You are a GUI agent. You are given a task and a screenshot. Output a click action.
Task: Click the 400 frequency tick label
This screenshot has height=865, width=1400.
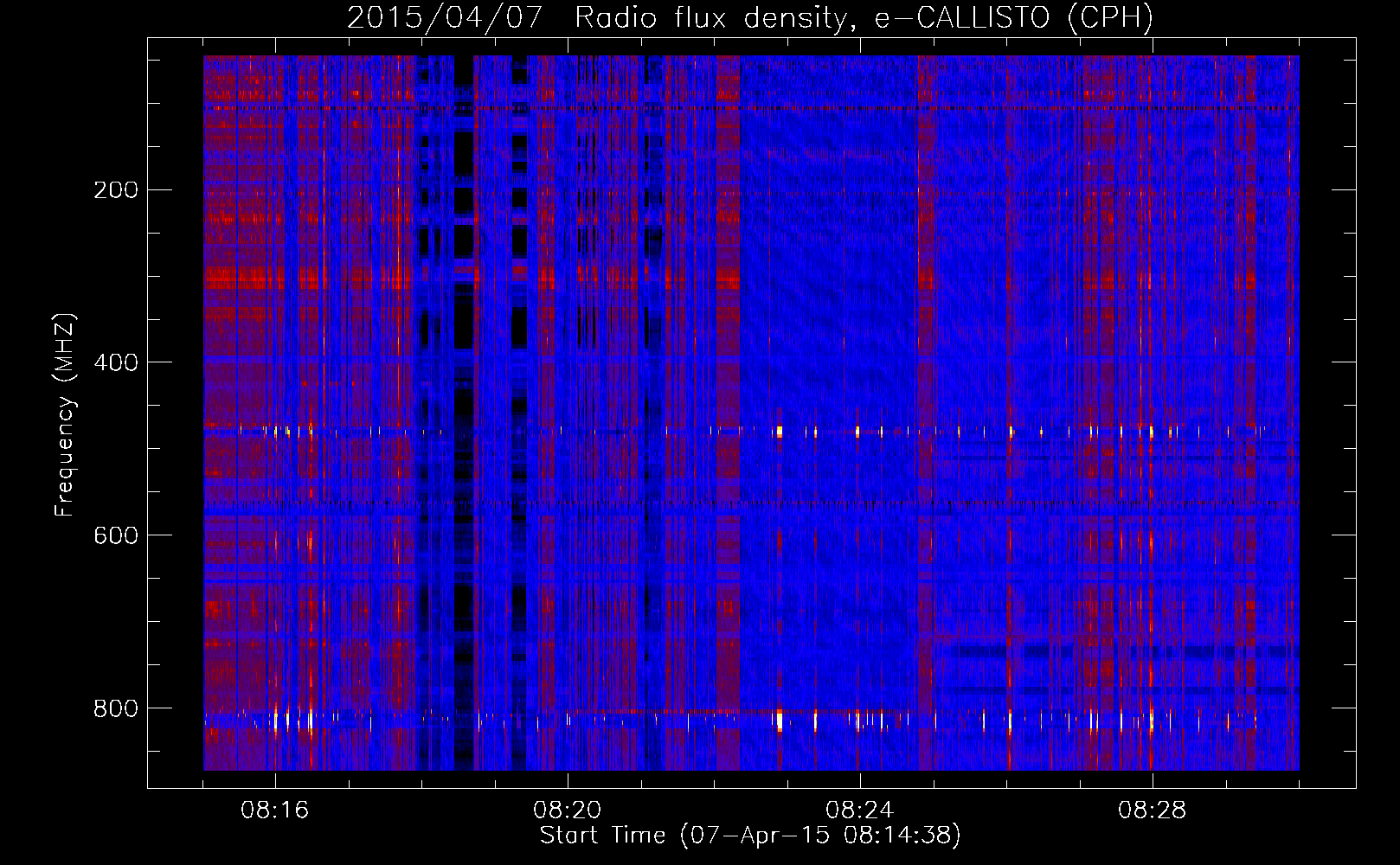pyautogui.click(x=116, y=362)
